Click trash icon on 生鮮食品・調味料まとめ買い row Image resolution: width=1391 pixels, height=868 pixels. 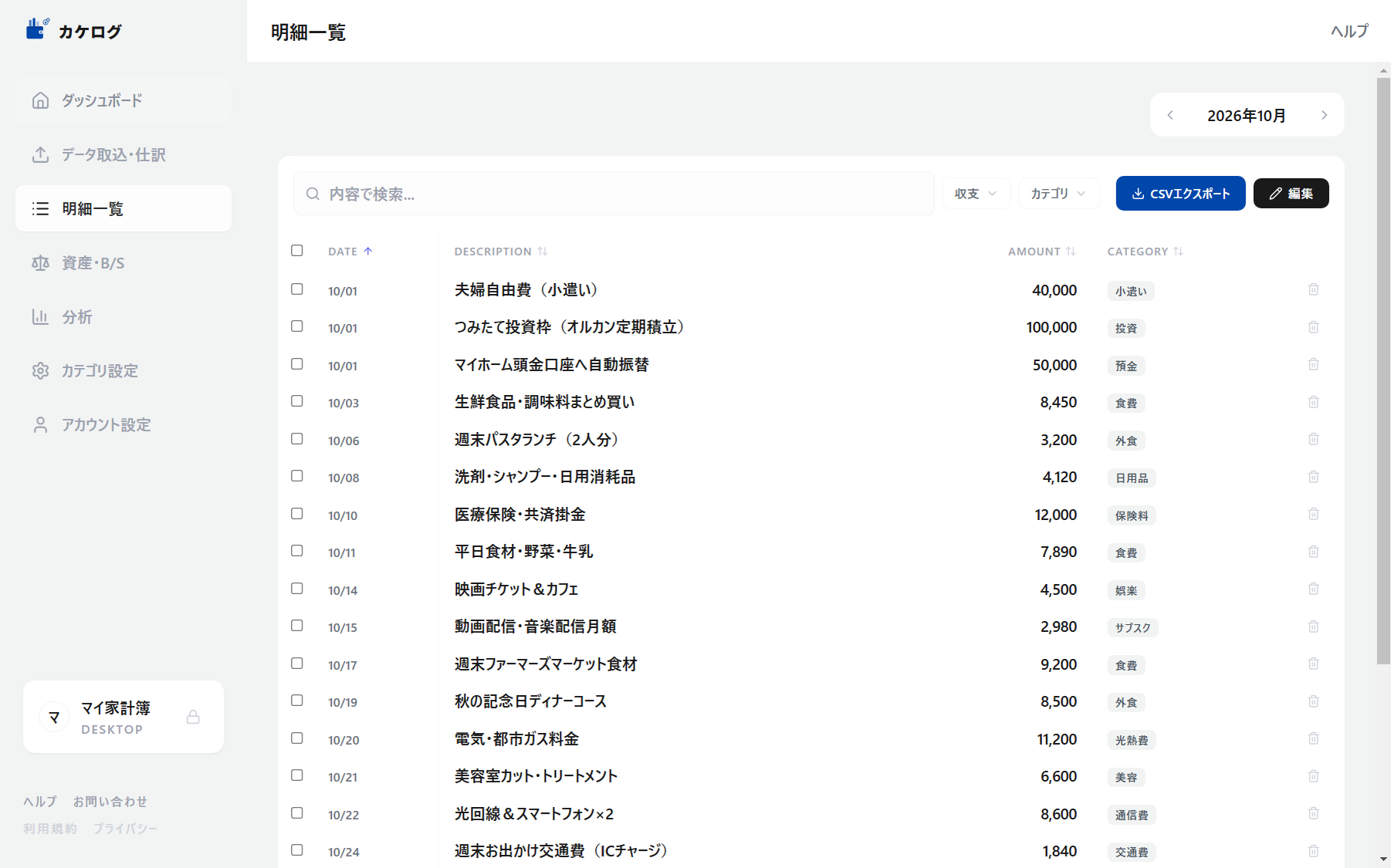click(1313, 402)
